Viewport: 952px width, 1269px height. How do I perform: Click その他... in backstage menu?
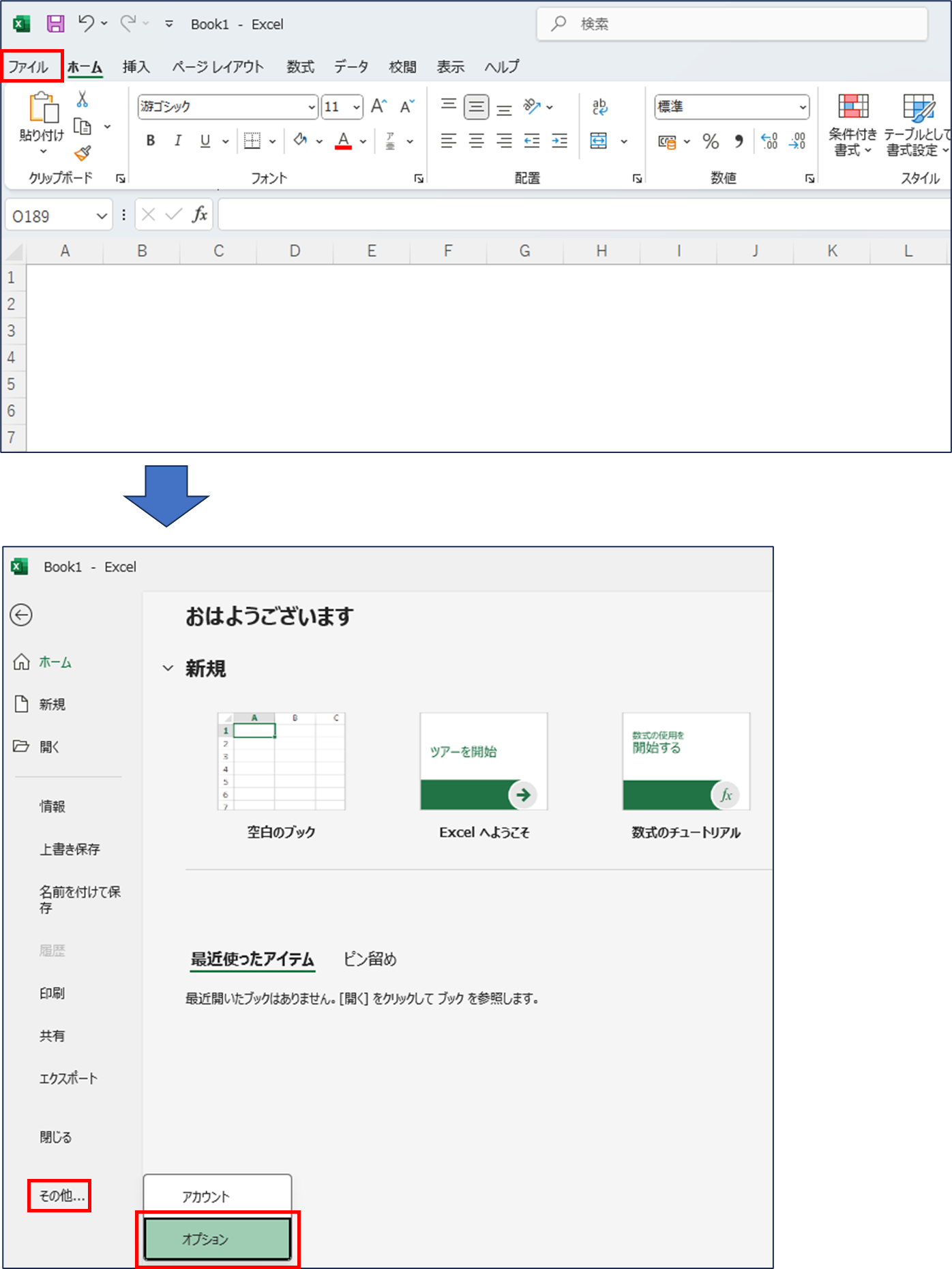61,1195
